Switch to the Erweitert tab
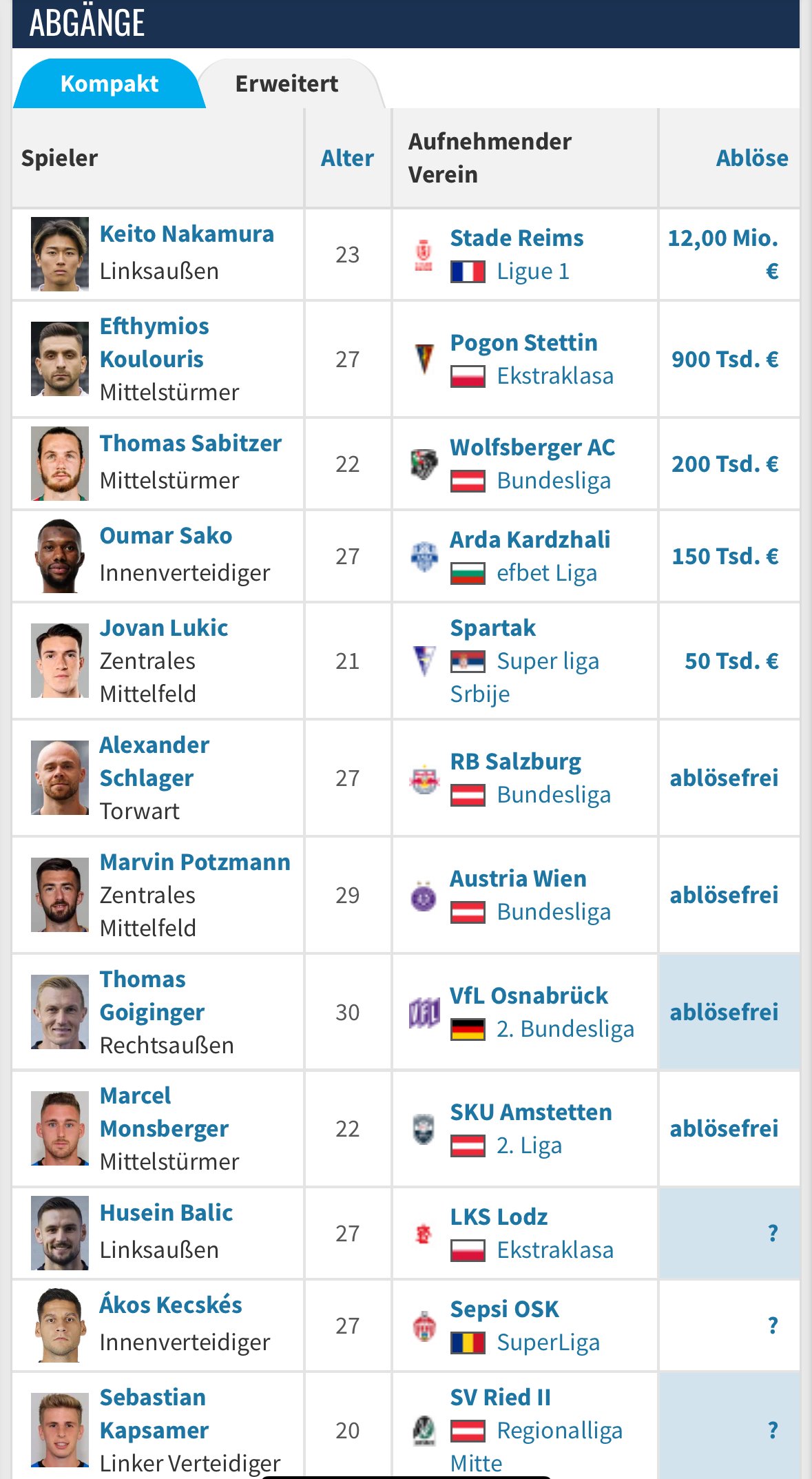 (x=287, y=83)
